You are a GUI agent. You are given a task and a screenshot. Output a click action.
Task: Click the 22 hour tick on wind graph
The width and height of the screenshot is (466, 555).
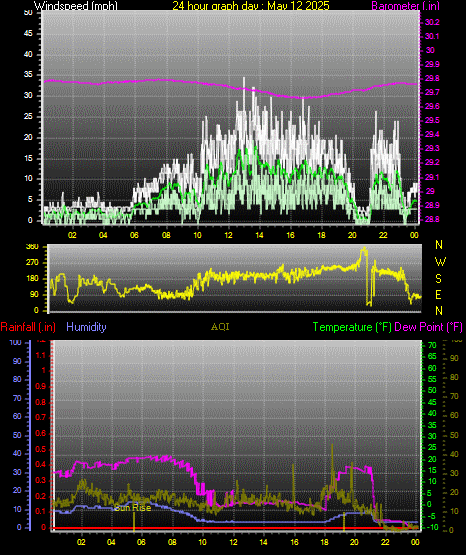pos(383,235)
